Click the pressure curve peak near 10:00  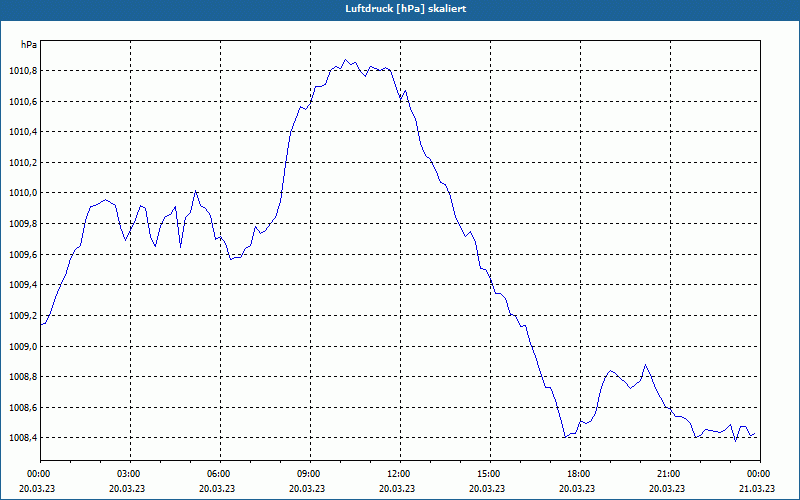click(345, 60)
